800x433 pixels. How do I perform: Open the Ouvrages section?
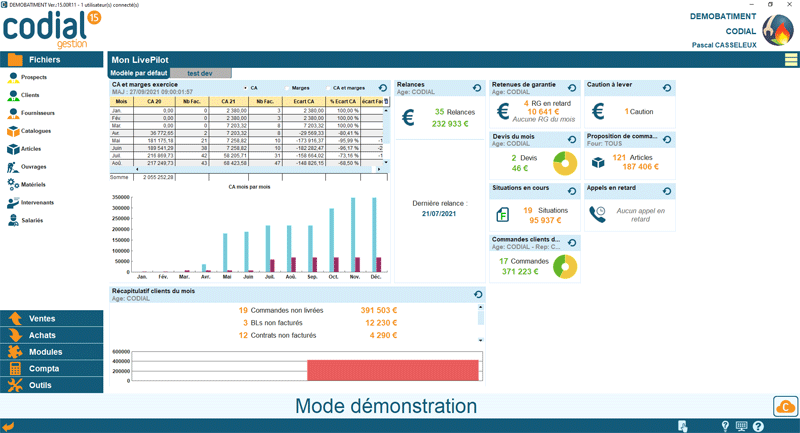click(x=27, y=167)
